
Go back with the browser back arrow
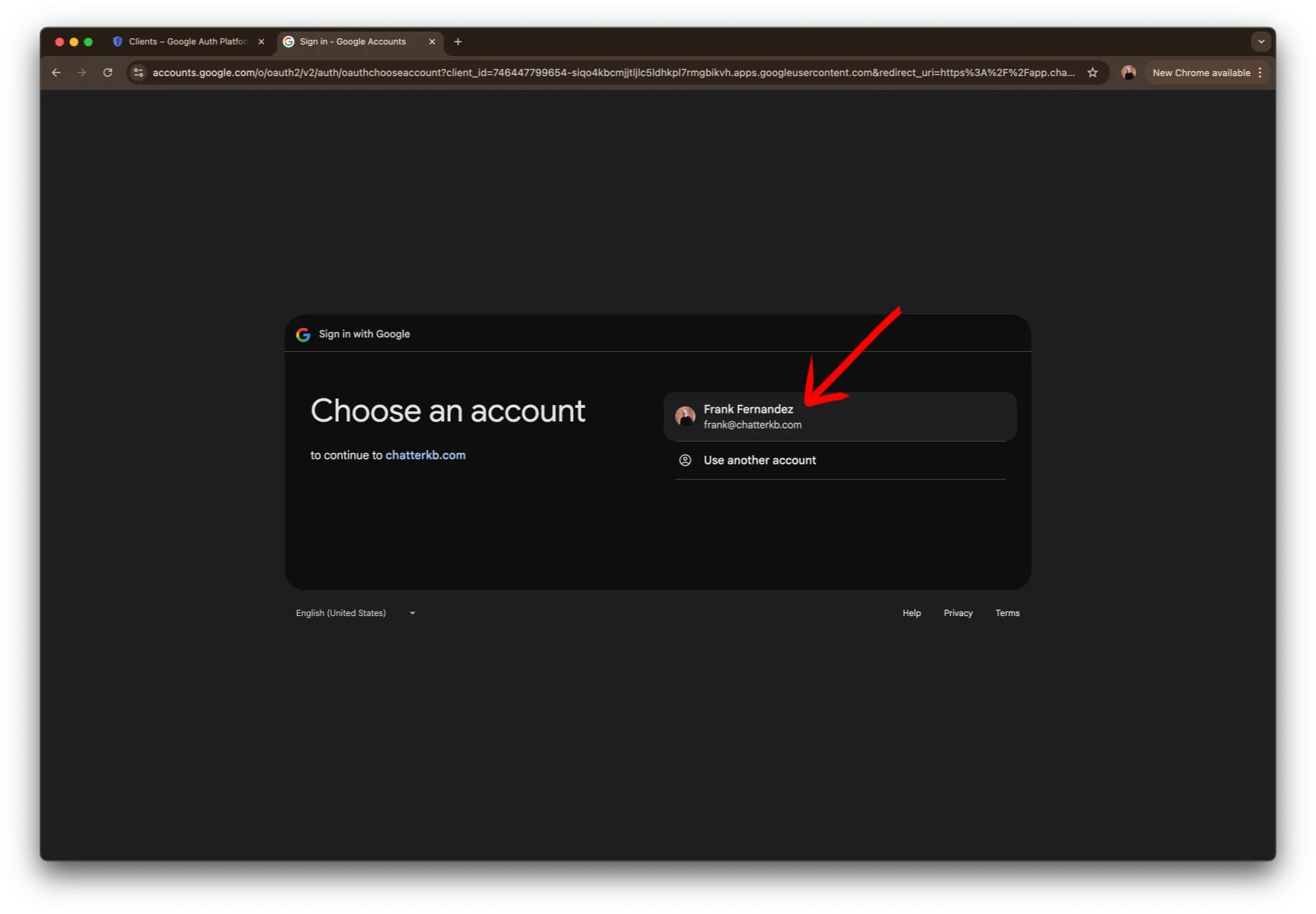56,73
